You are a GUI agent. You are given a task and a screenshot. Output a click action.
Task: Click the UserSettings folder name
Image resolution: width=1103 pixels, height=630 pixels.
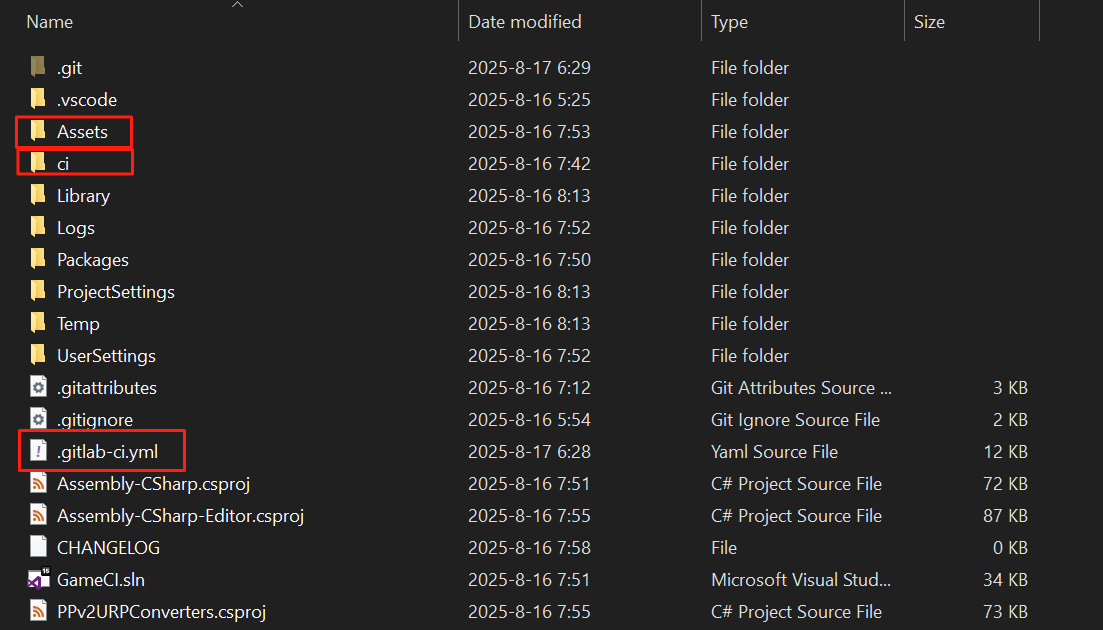106,356
